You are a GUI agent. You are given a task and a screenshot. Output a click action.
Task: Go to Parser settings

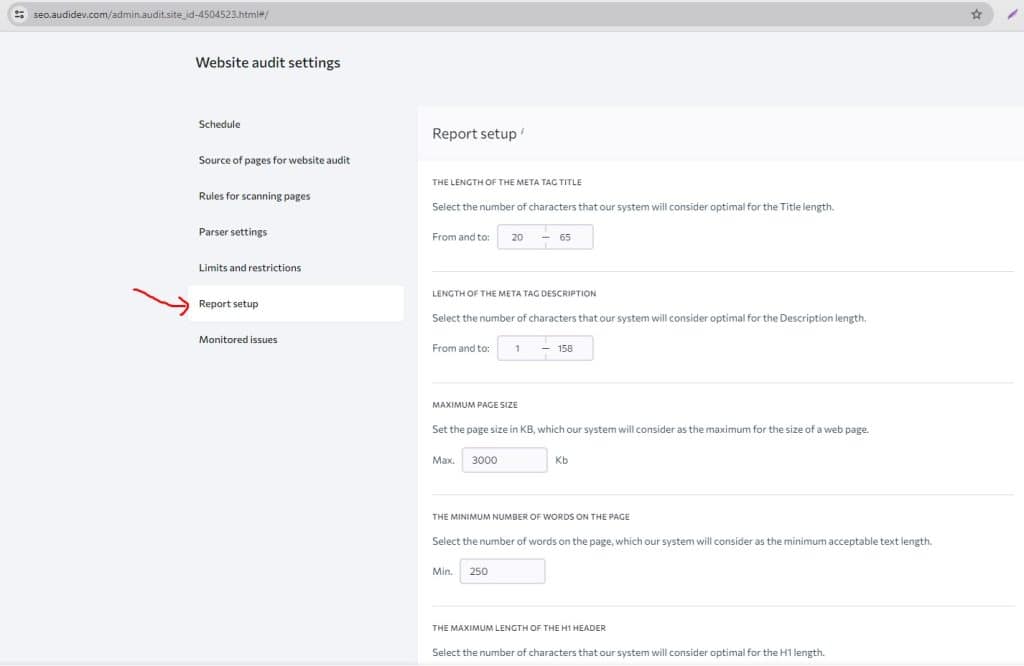point(232,231)
